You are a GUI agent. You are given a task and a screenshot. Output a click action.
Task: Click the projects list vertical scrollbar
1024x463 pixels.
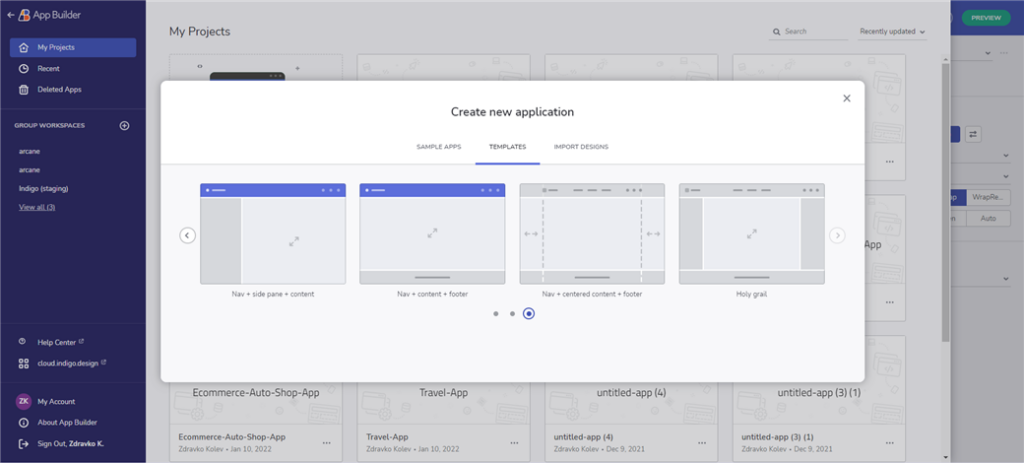(x=946, y=202)
